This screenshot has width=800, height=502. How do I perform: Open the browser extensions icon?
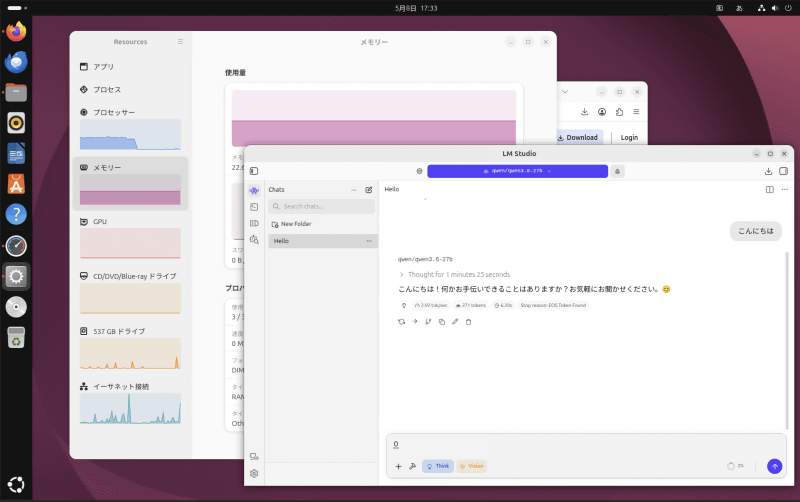tap(619, 112)
